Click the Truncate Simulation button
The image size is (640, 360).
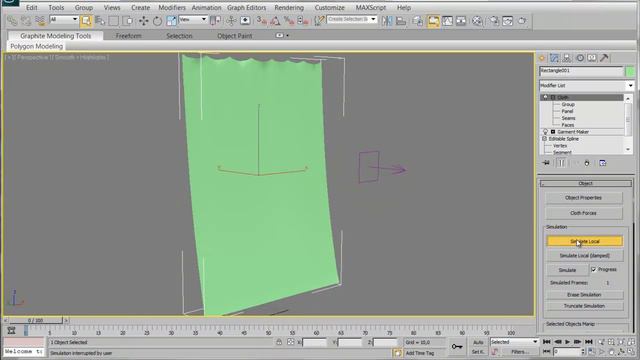coord(584,306)
